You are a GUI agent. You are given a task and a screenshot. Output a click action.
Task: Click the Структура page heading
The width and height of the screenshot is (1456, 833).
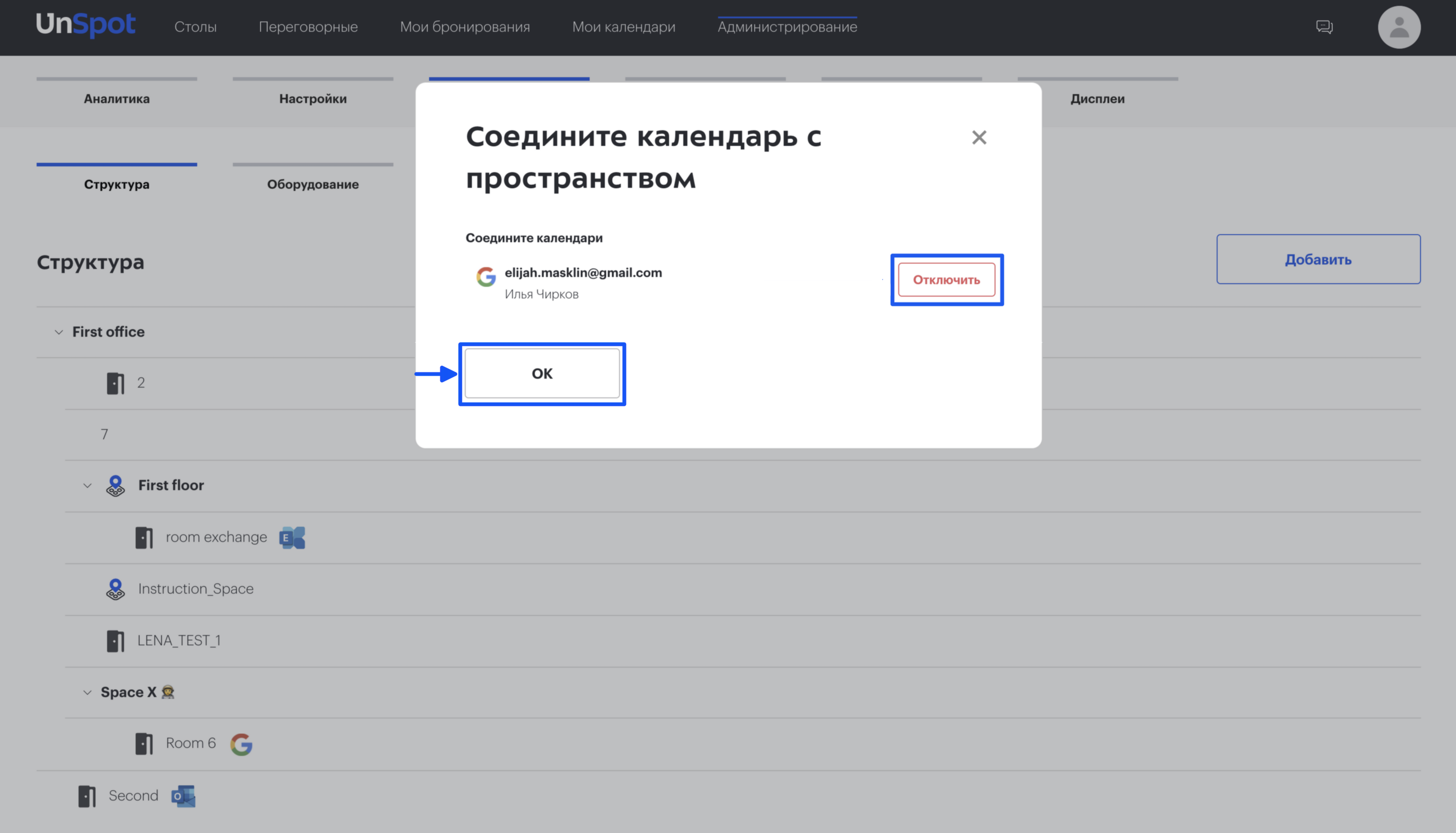(90, 262)
